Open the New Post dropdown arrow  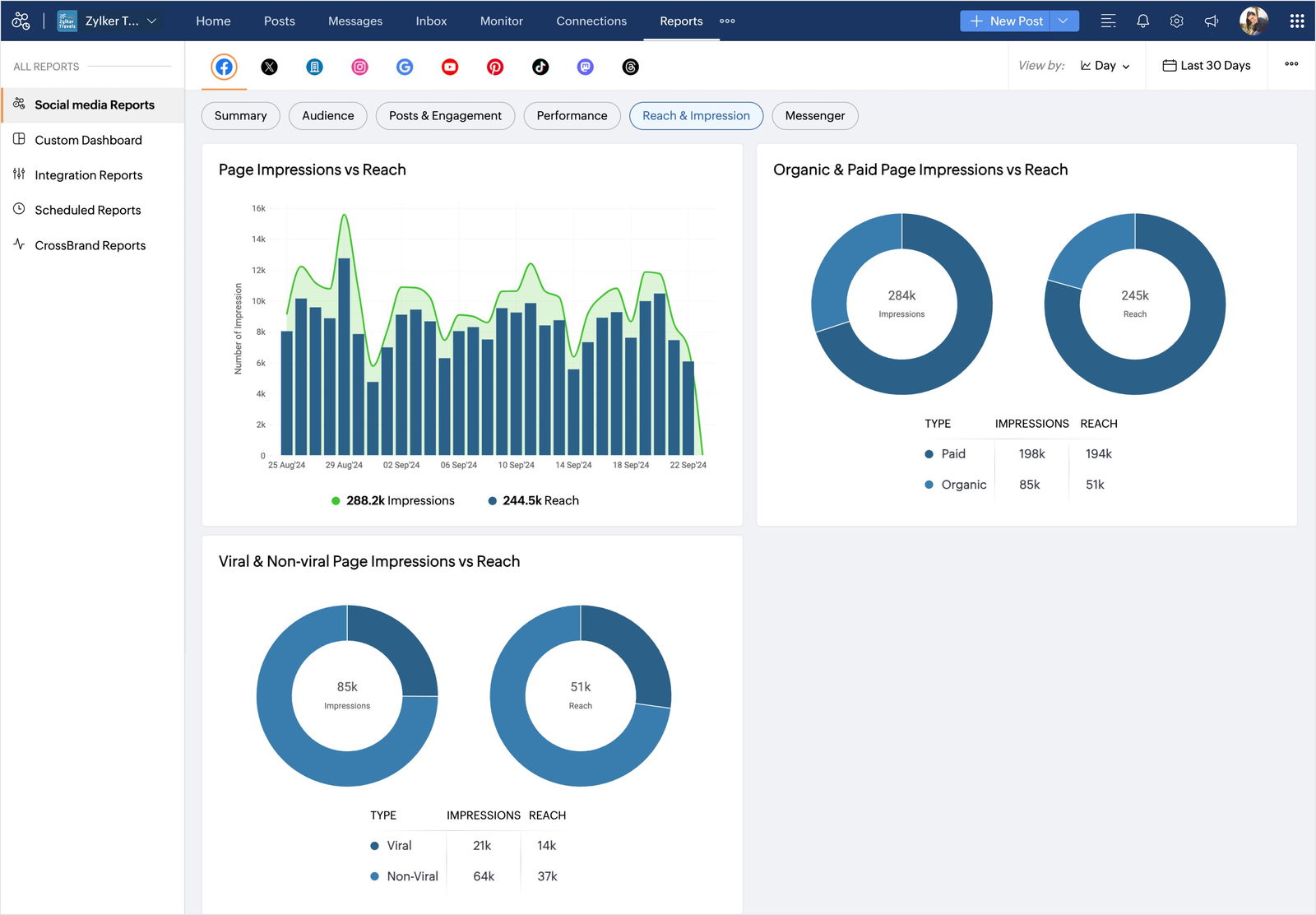(x=1064, y=21)
